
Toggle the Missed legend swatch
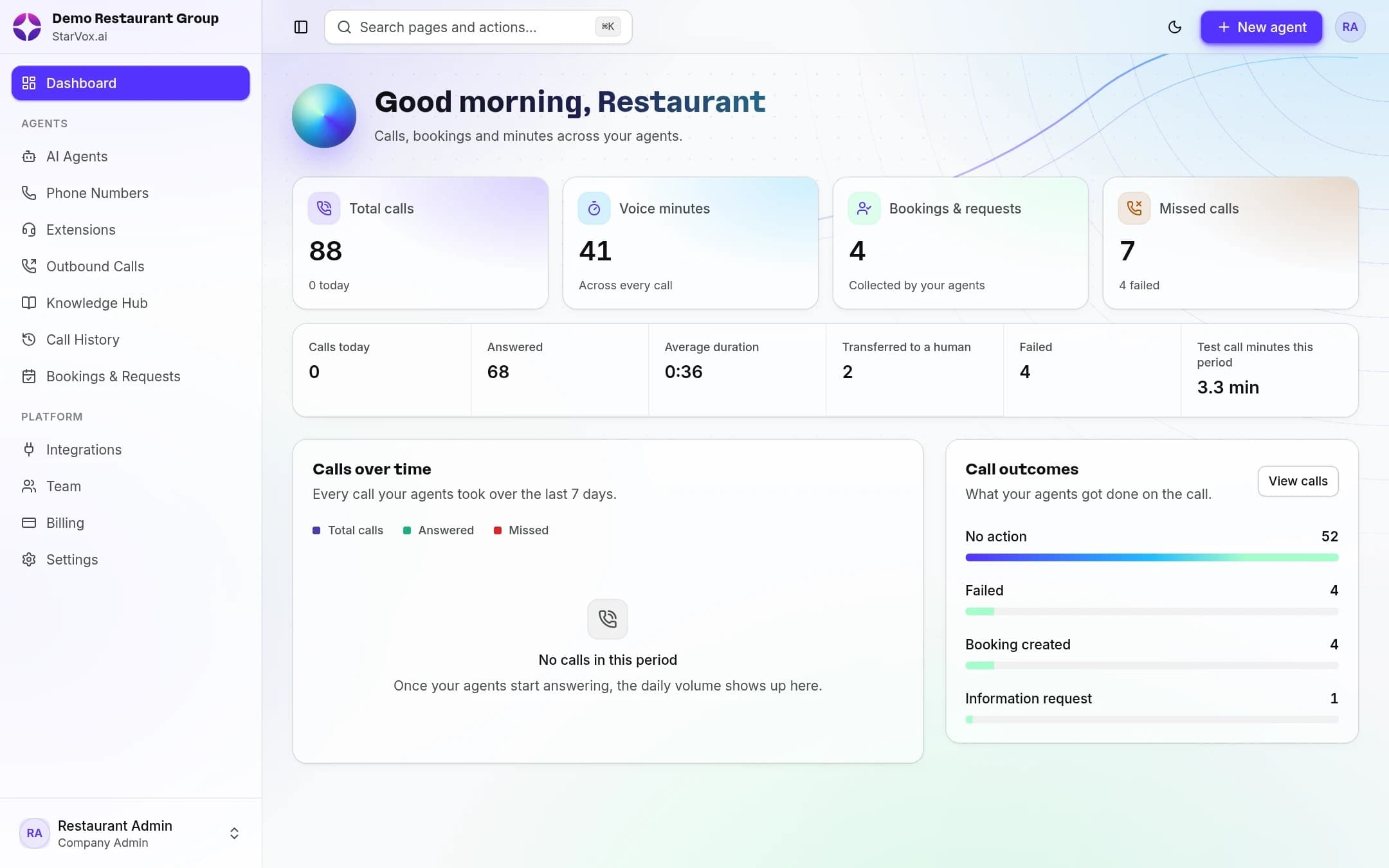click(x=498, y=530)
